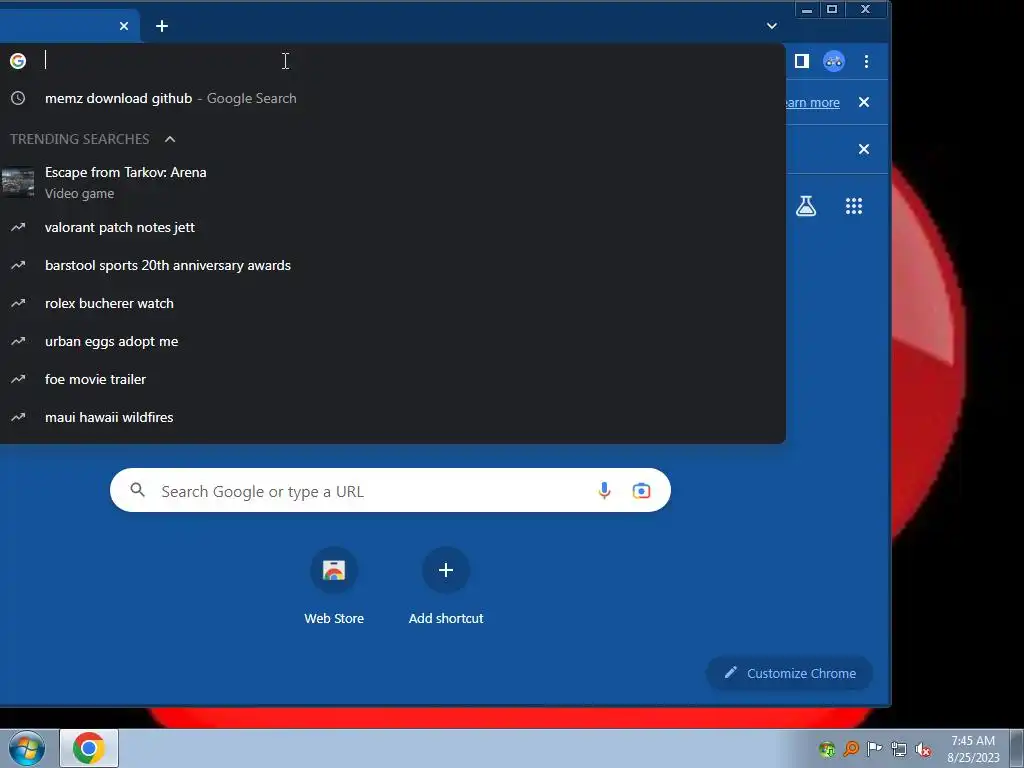
Task: Click the Web Store label
Action: (x=334, y=618)
